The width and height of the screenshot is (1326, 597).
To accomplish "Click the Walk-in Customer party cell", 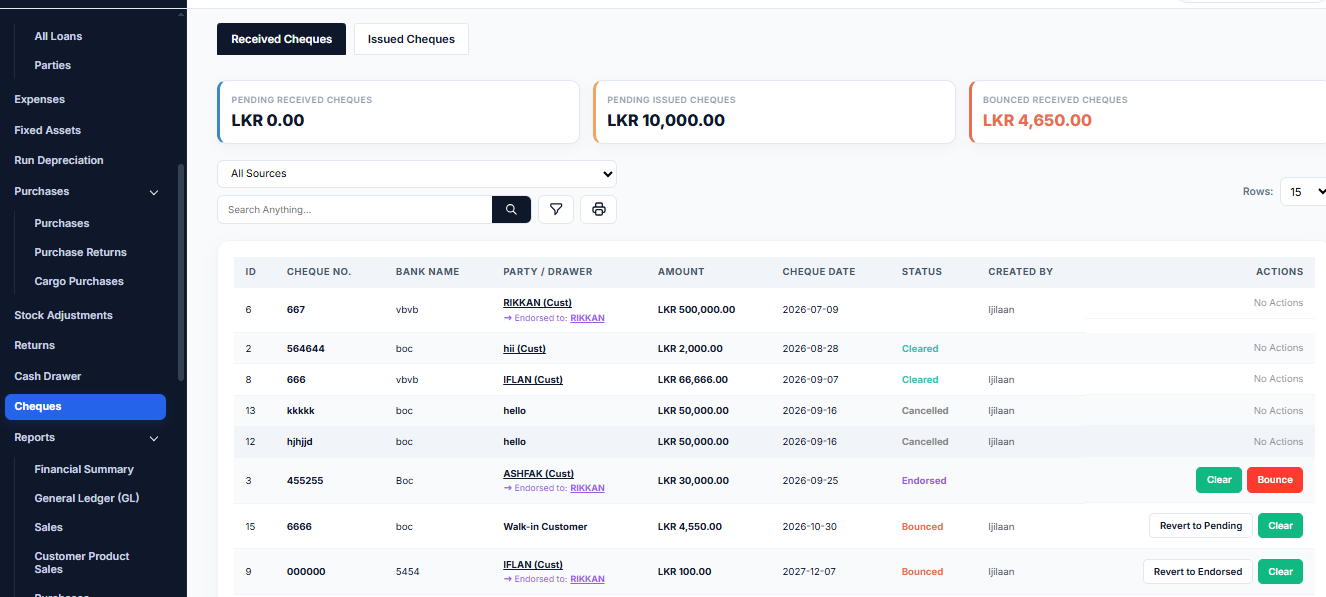I will pyautogui.click(x=545, y=527).
